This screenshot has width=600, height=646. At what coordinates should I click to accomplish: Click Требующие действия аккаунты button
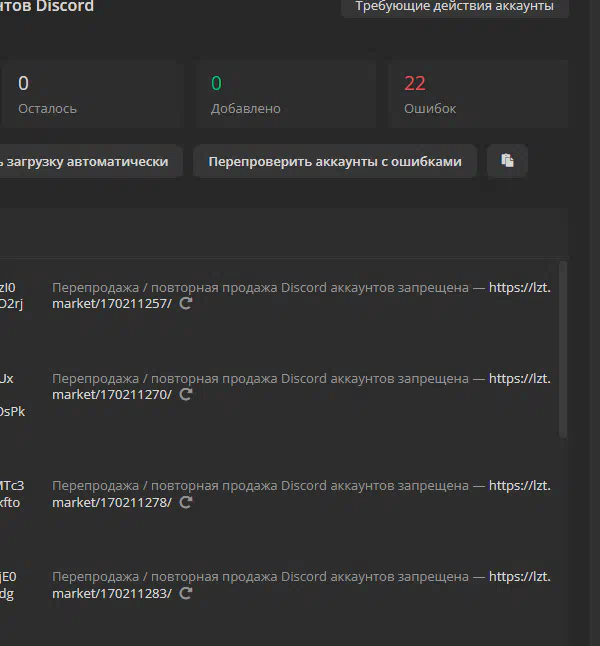click(x=455, y=6)
